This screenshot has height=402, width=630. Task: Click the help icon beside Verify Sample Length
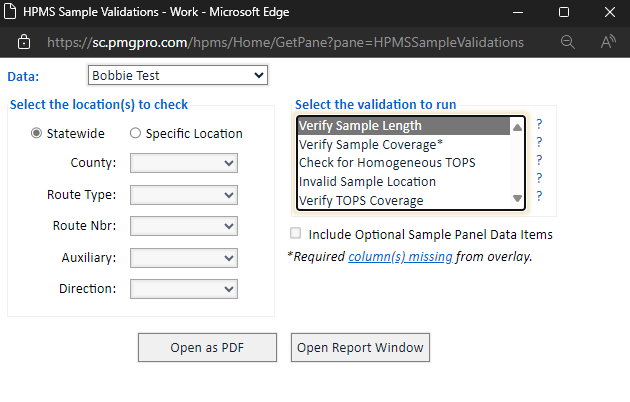pos(539,124)
